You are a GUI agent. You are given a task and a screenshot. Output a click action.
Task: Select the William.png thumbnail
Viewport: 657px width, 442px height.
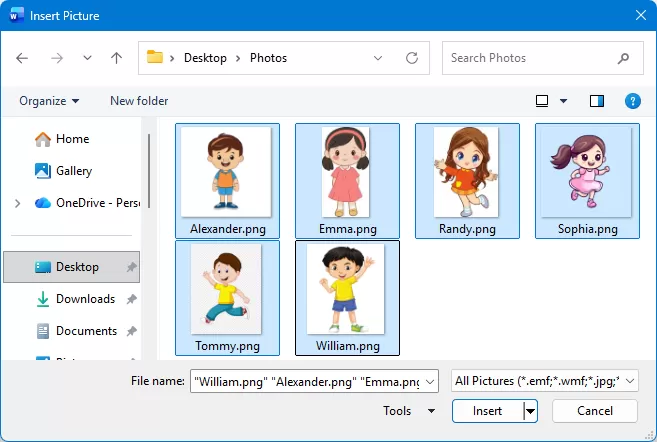[346, 289]
